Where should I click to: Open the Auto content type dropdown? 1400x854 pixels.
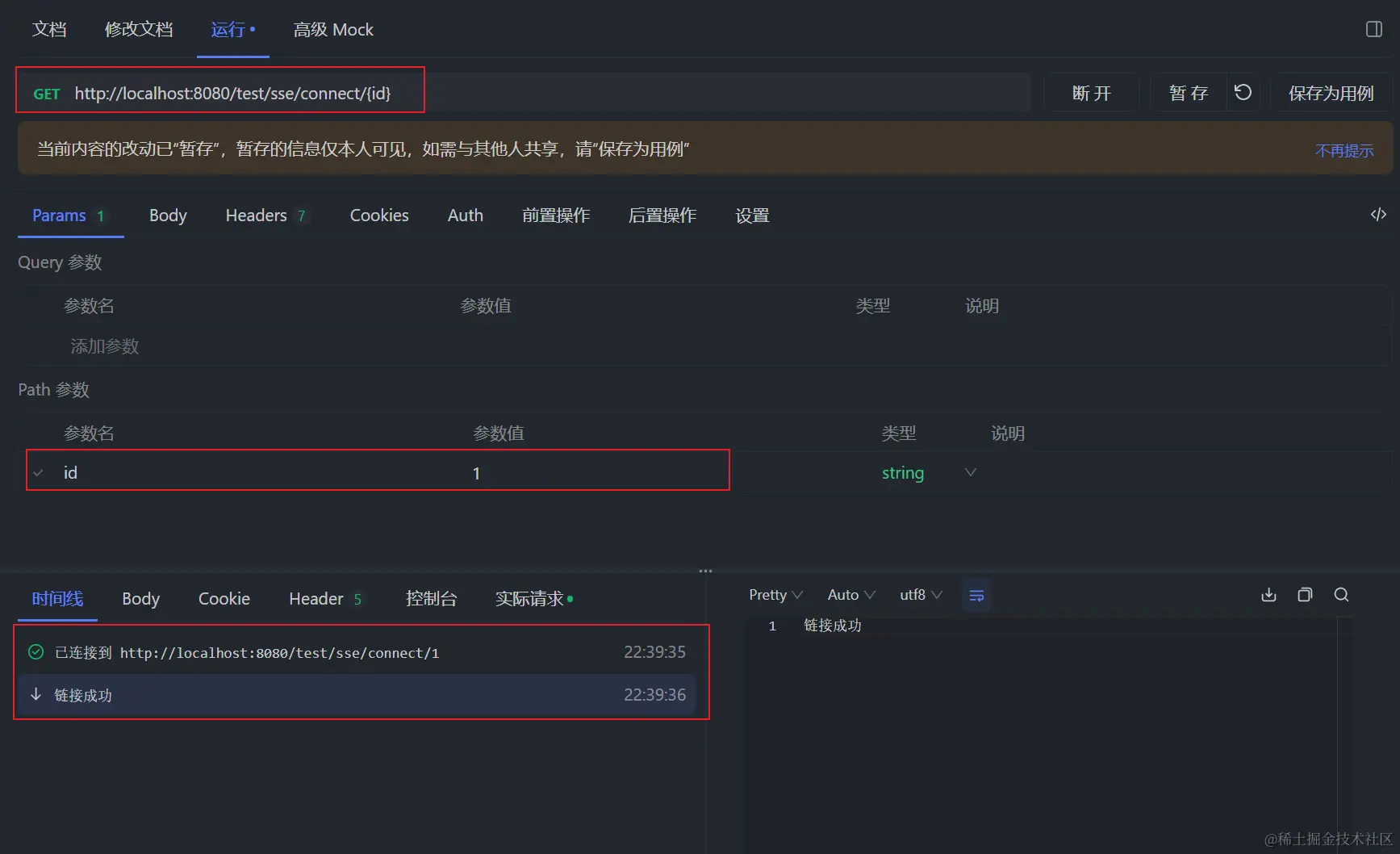pos(851,595)
